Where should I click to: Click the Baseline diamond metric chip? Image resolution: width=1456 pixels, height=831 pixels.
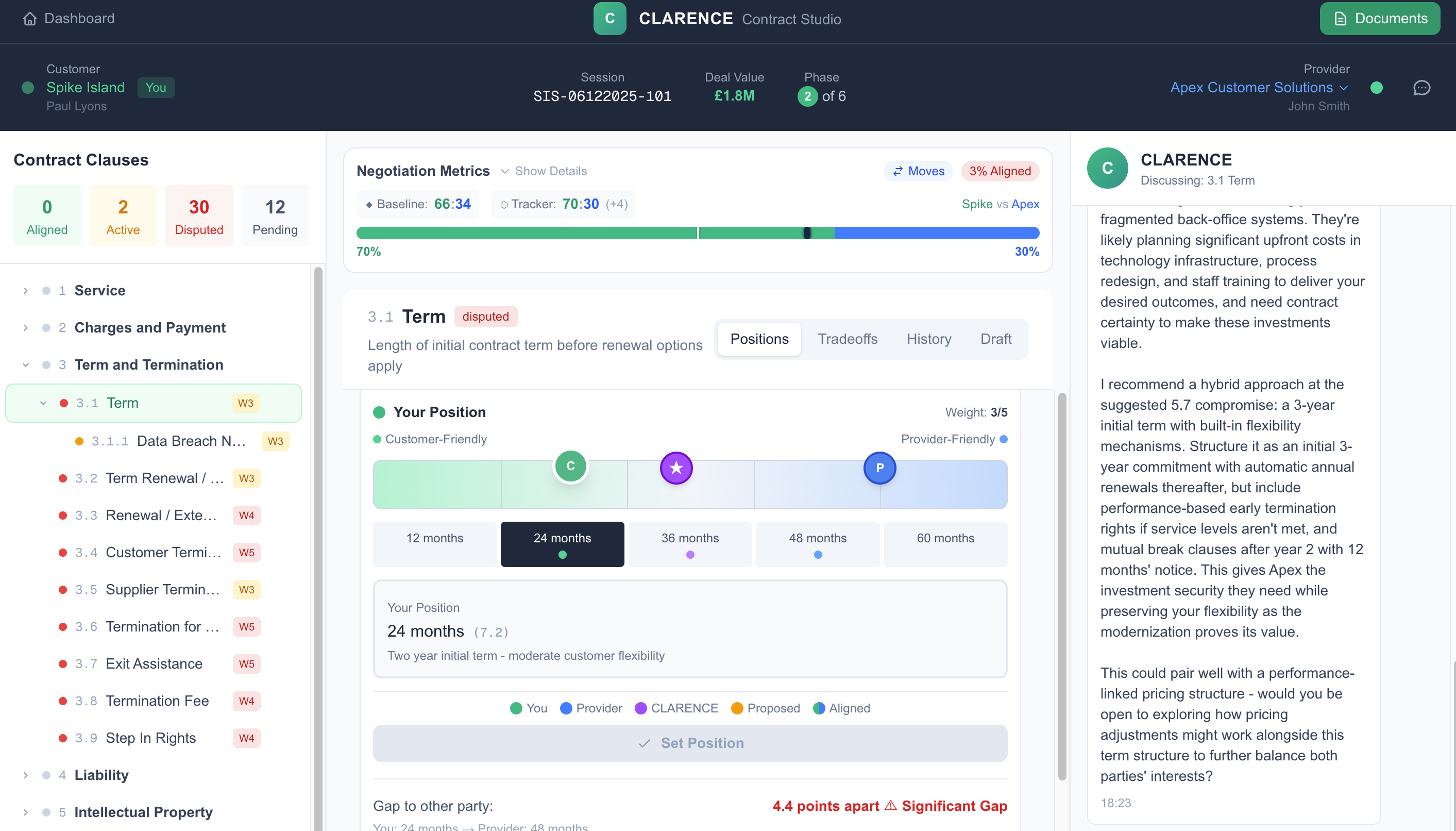pos(418,204)
